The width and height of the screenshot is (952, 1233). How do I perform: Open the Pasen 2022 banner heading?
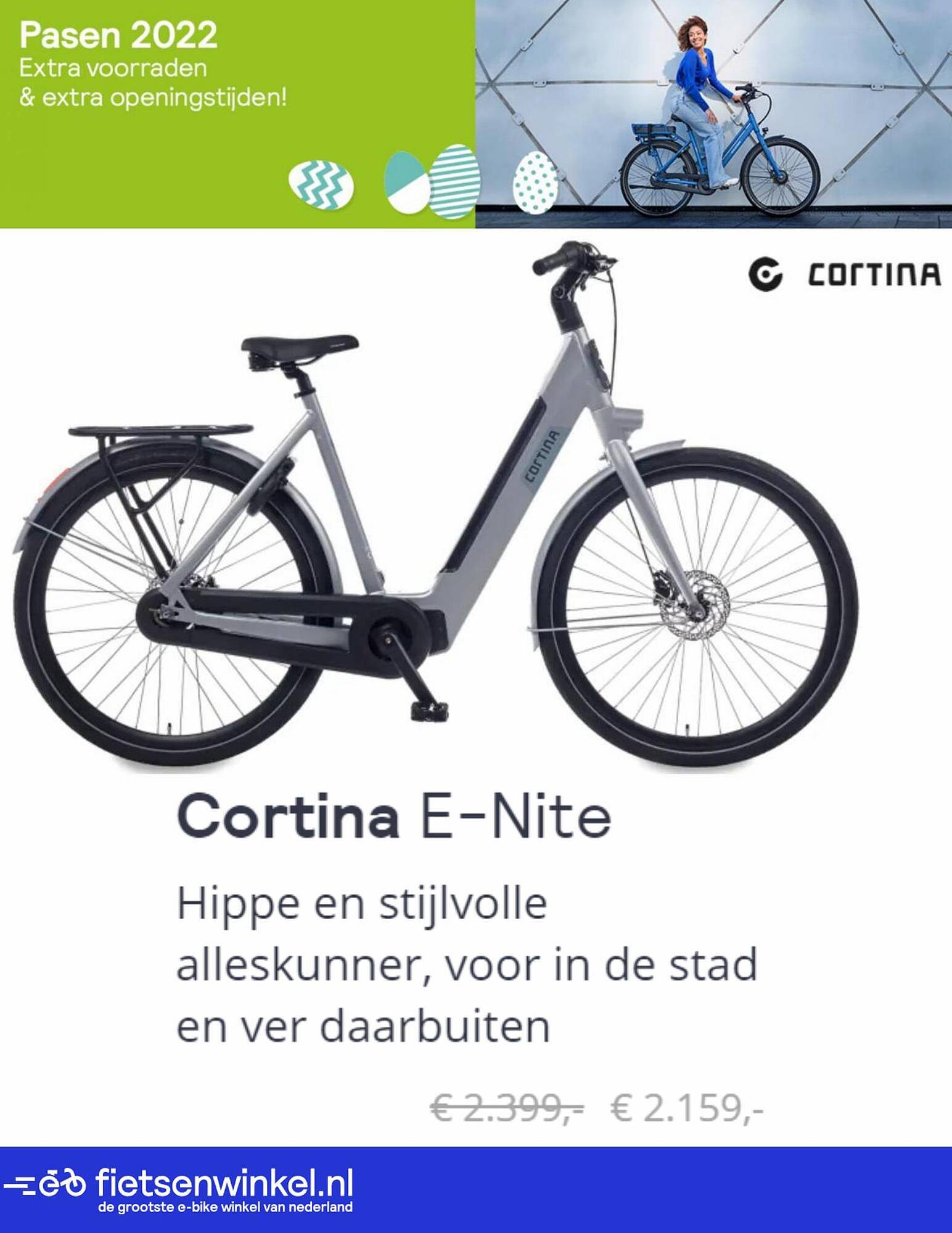(118, 36)
